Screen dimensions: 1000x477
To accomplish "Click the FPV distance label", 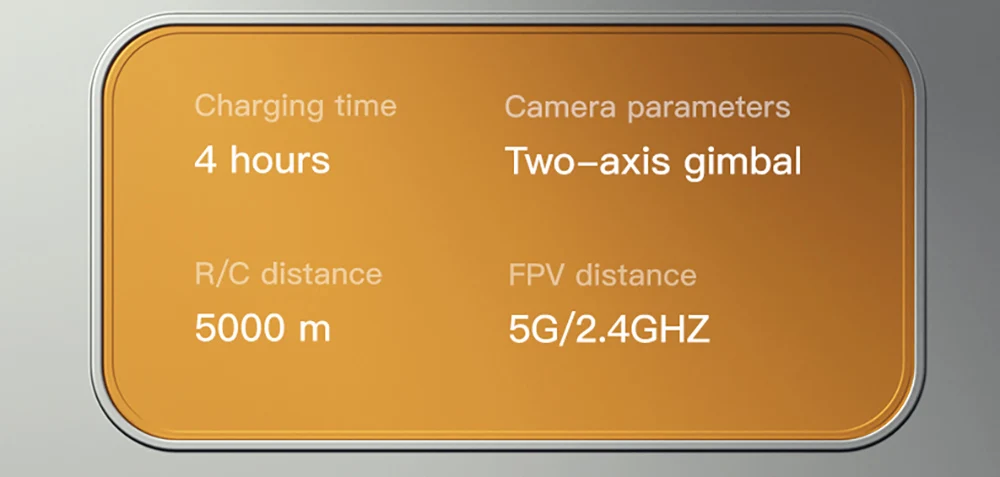I will (x=602, y=275).
